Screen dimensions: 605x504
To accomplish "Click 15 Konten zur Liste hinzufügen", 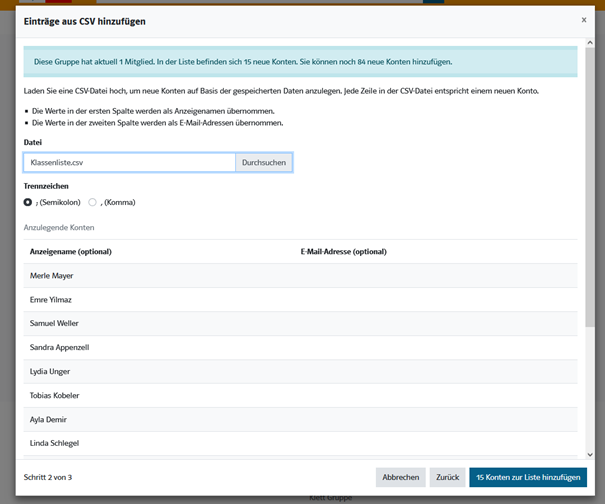I will point(528,477).
